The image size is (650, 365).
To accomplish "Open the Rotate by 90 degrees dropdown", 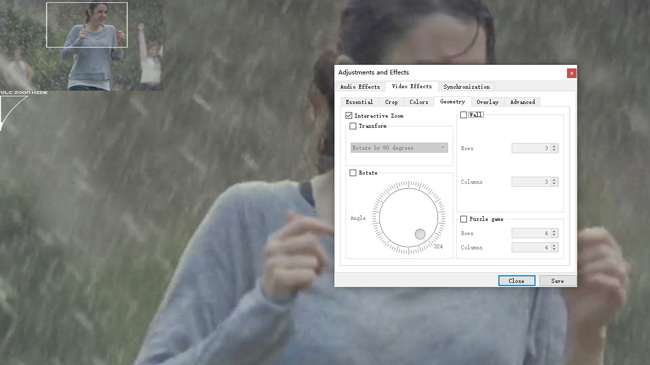I will [399, 148].
